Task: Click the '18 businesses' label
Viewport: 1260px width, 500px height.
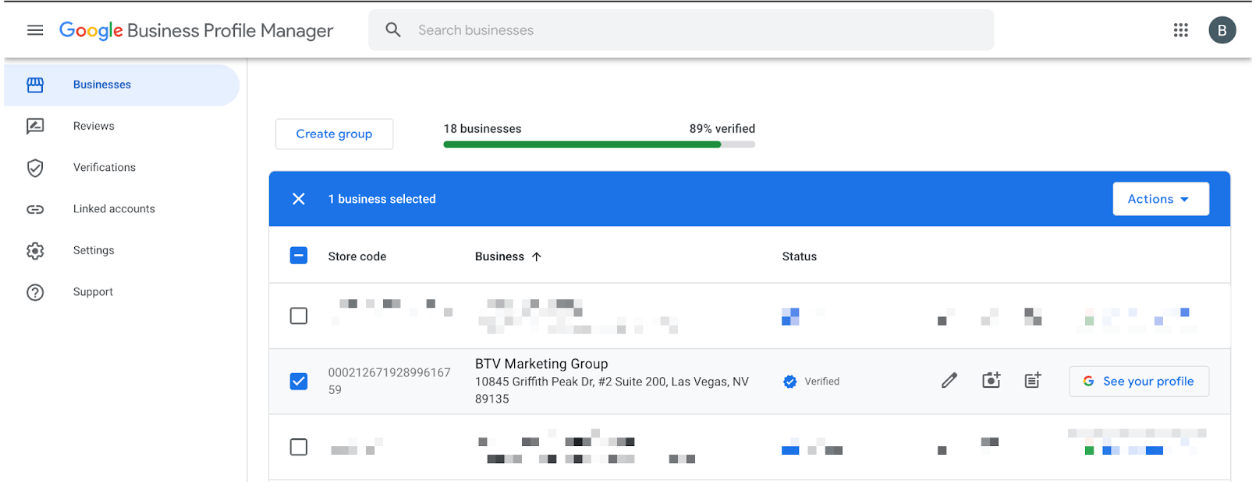Action: click(482, 129)
